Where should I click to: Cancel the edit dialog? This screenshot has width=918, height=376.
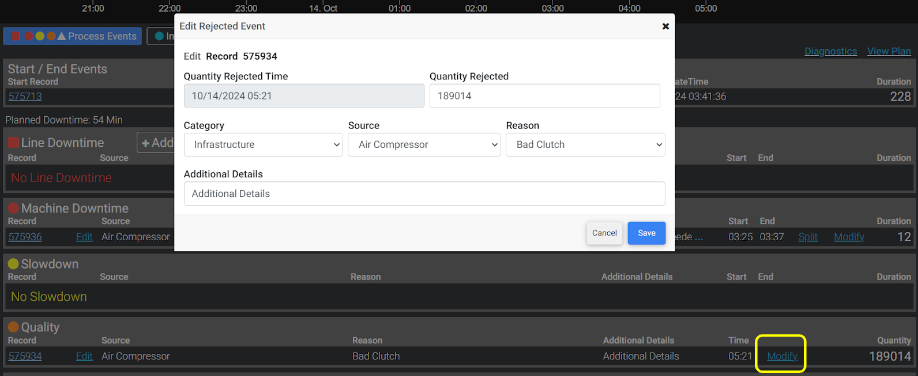604,233
